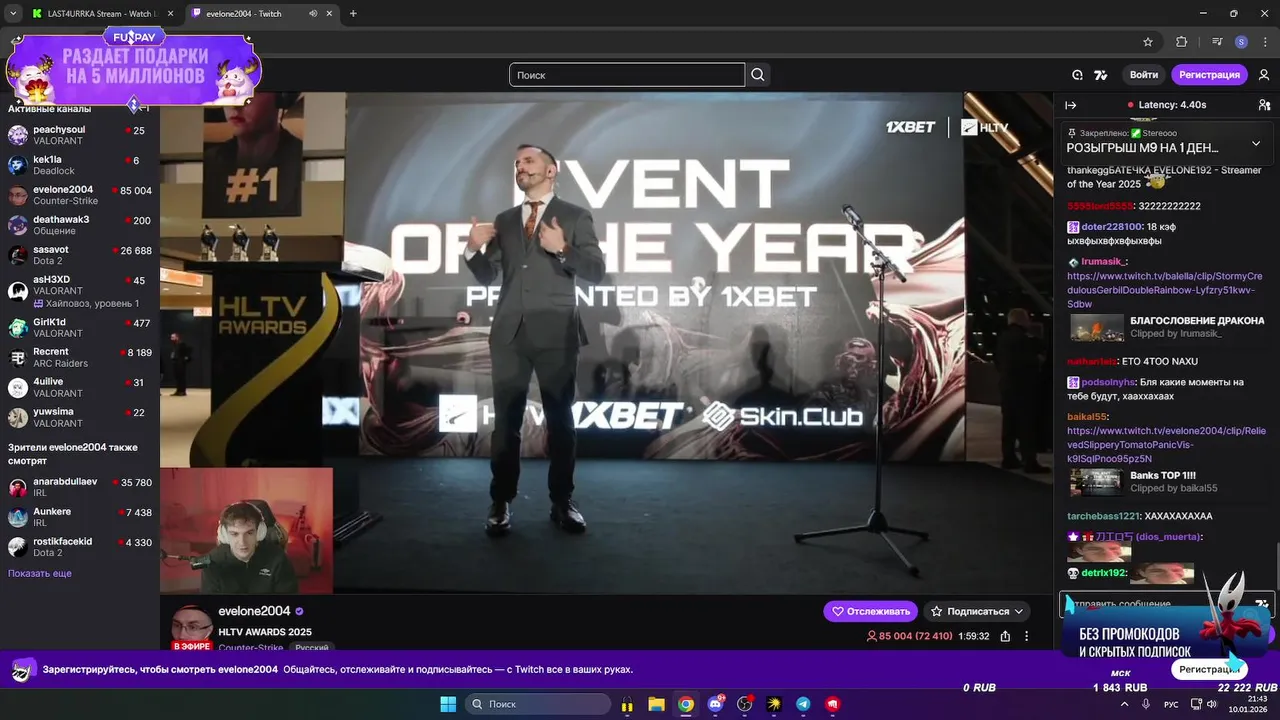Image resolution: width=1280 pixels, height=720 pixels.
Task: Open 4uilive channel in sidebar
Action: tap(79, 387)
